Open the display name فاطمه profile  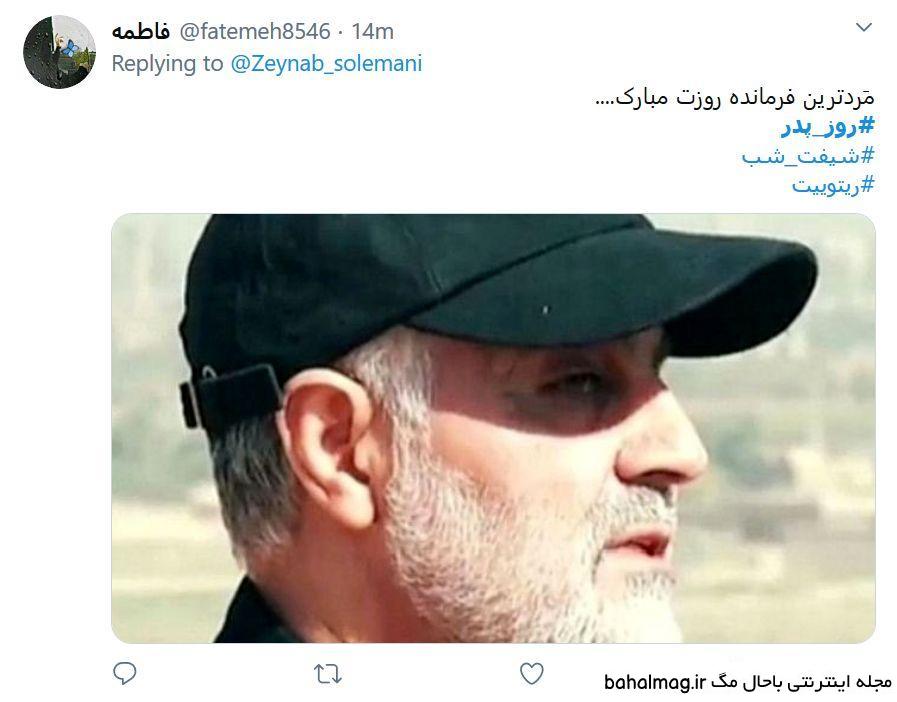pyautogui.click(x=141, y=31)
